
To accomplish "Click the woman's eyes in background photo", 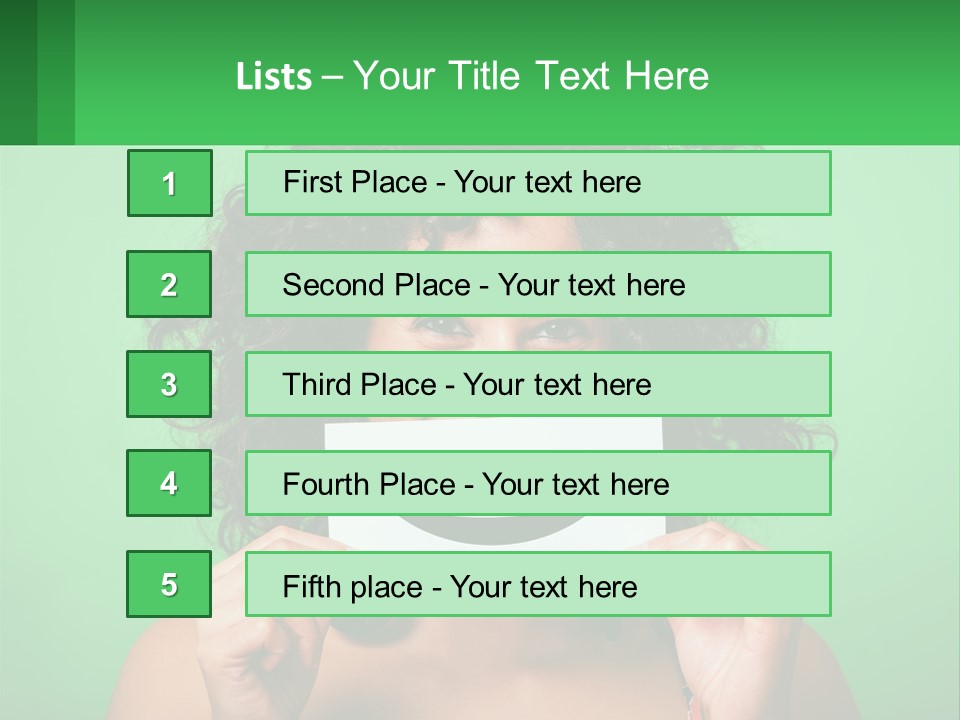I will point(490,332).
